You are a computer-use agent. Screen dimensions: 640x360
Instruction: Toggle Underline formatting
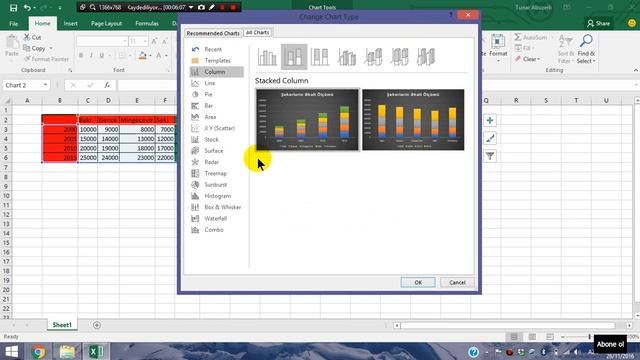[102, 56]
